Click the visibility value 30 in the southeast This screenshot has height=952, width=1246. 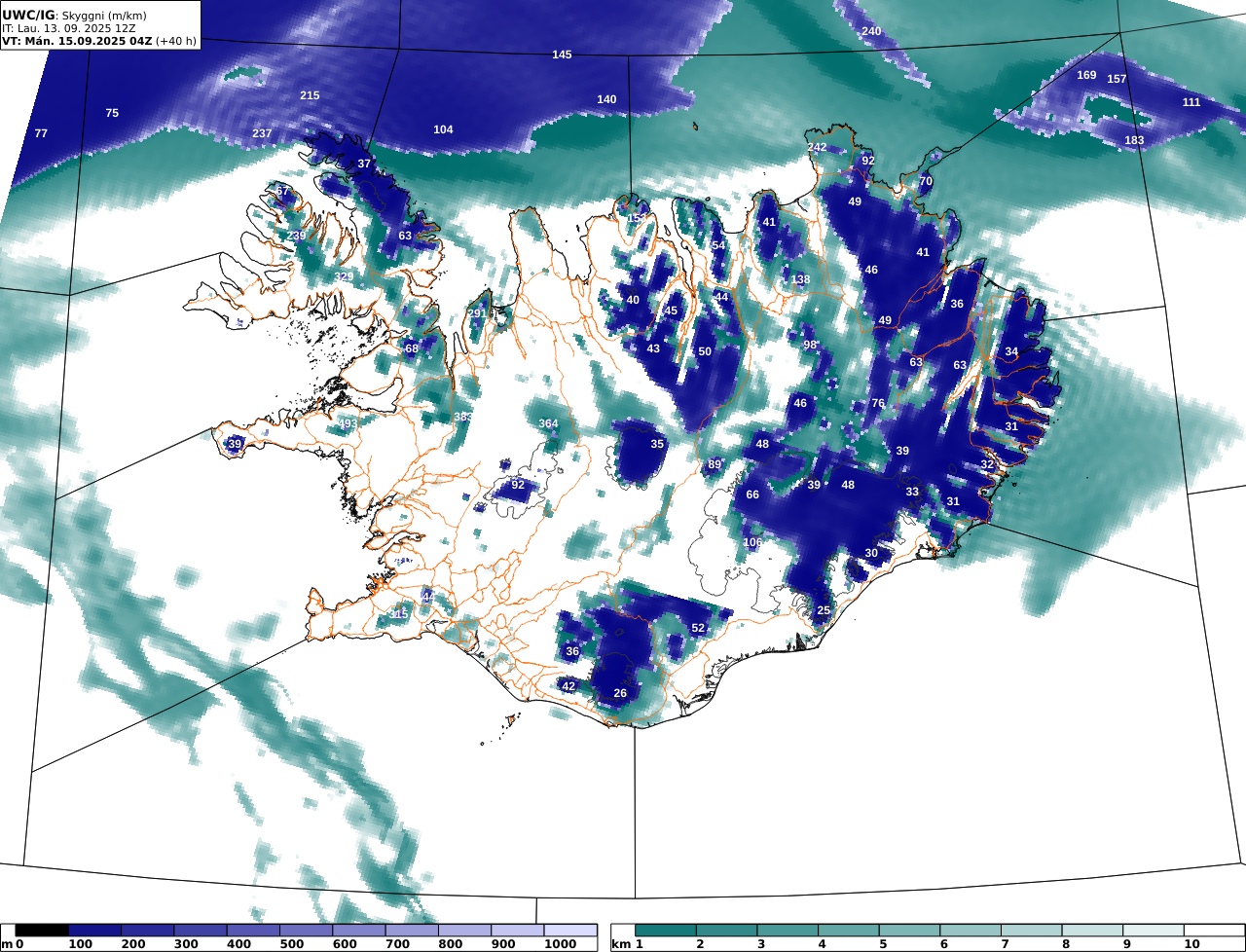pyautogui.click(x=871, y=553)
